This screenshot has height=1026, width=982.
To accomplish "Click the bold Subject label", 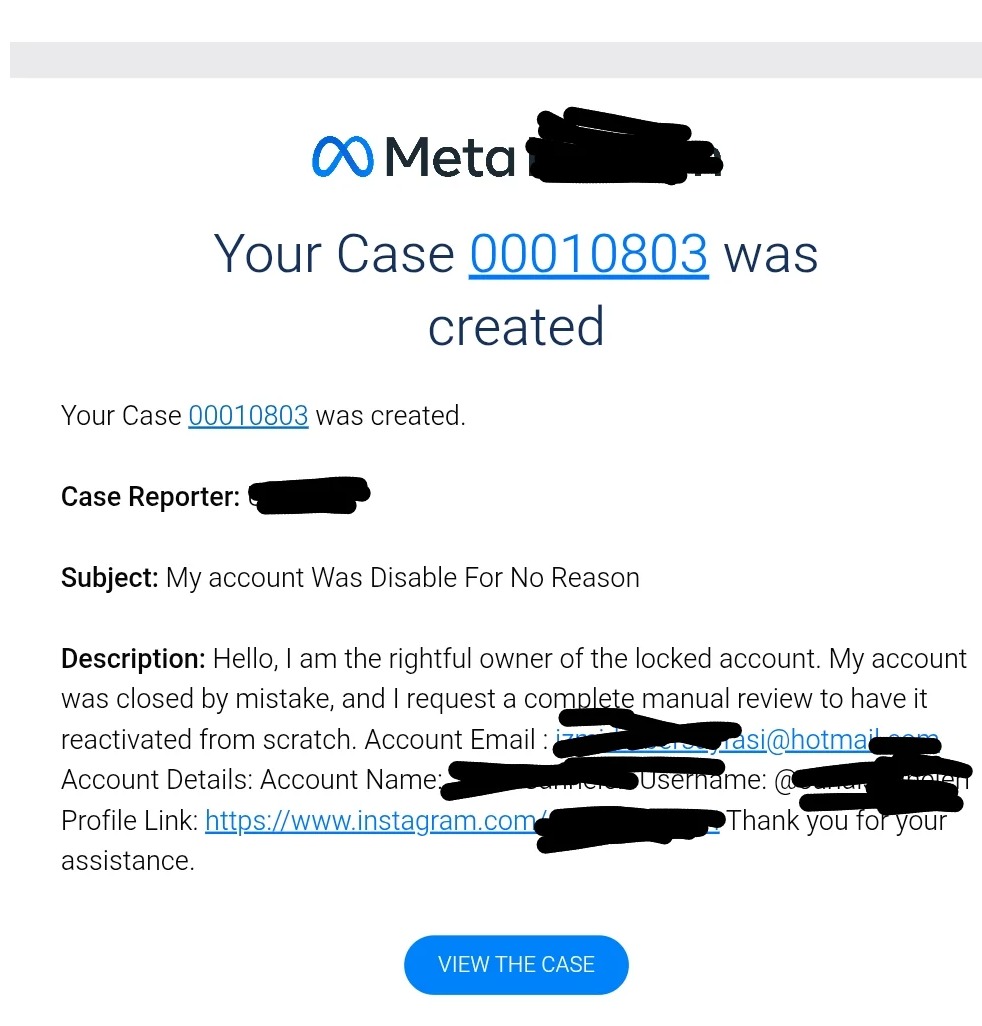I will click(109, 578).
